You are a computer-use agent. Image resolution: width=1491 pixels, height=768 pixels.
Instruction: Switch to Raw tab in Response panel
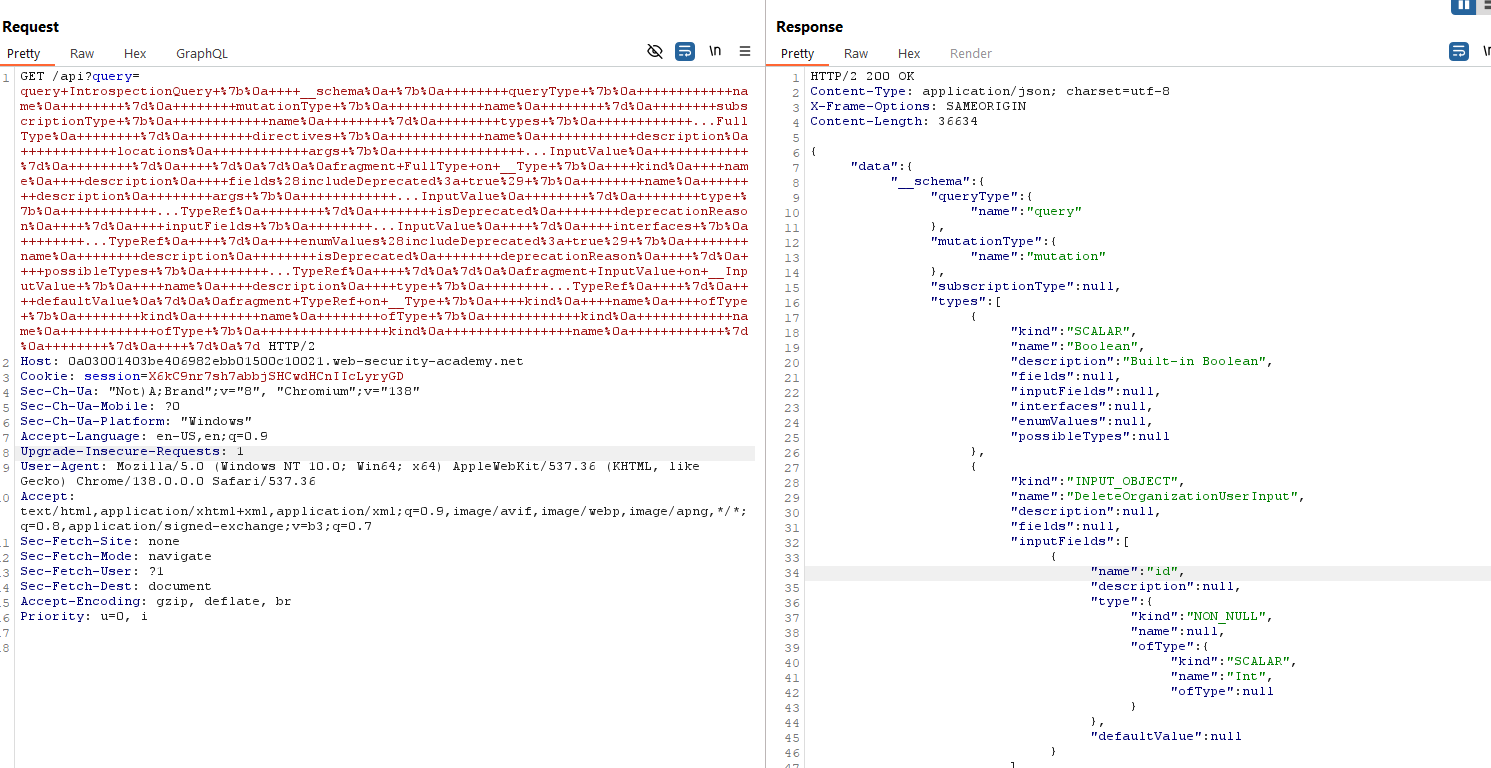[856, 54]
